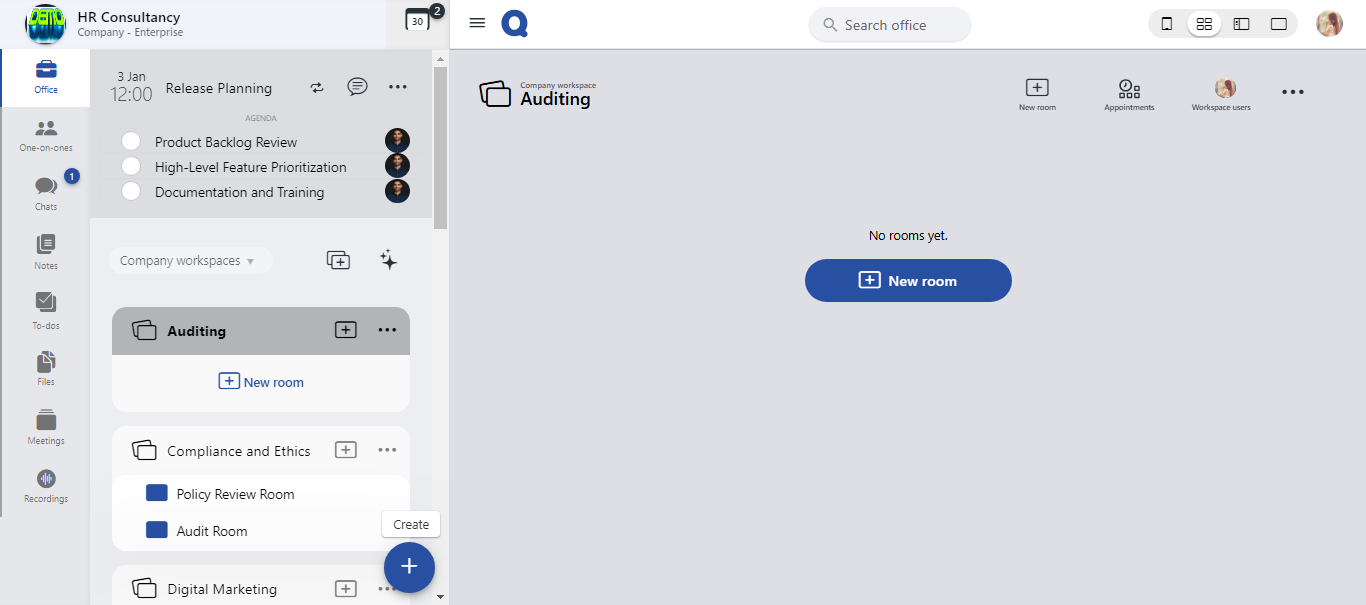Click the New room link under Auditing
The width and height of the screenshot is (1366, 605).
(x=261, y=382)
